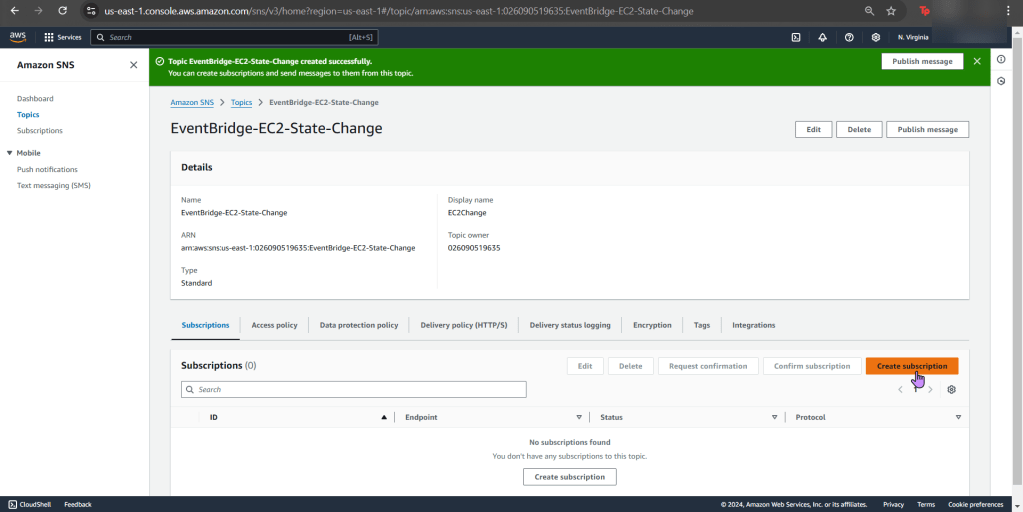Open the Services menu grid
The width and height of the screenshot is (1023, 512).
(x=62, y=37)
